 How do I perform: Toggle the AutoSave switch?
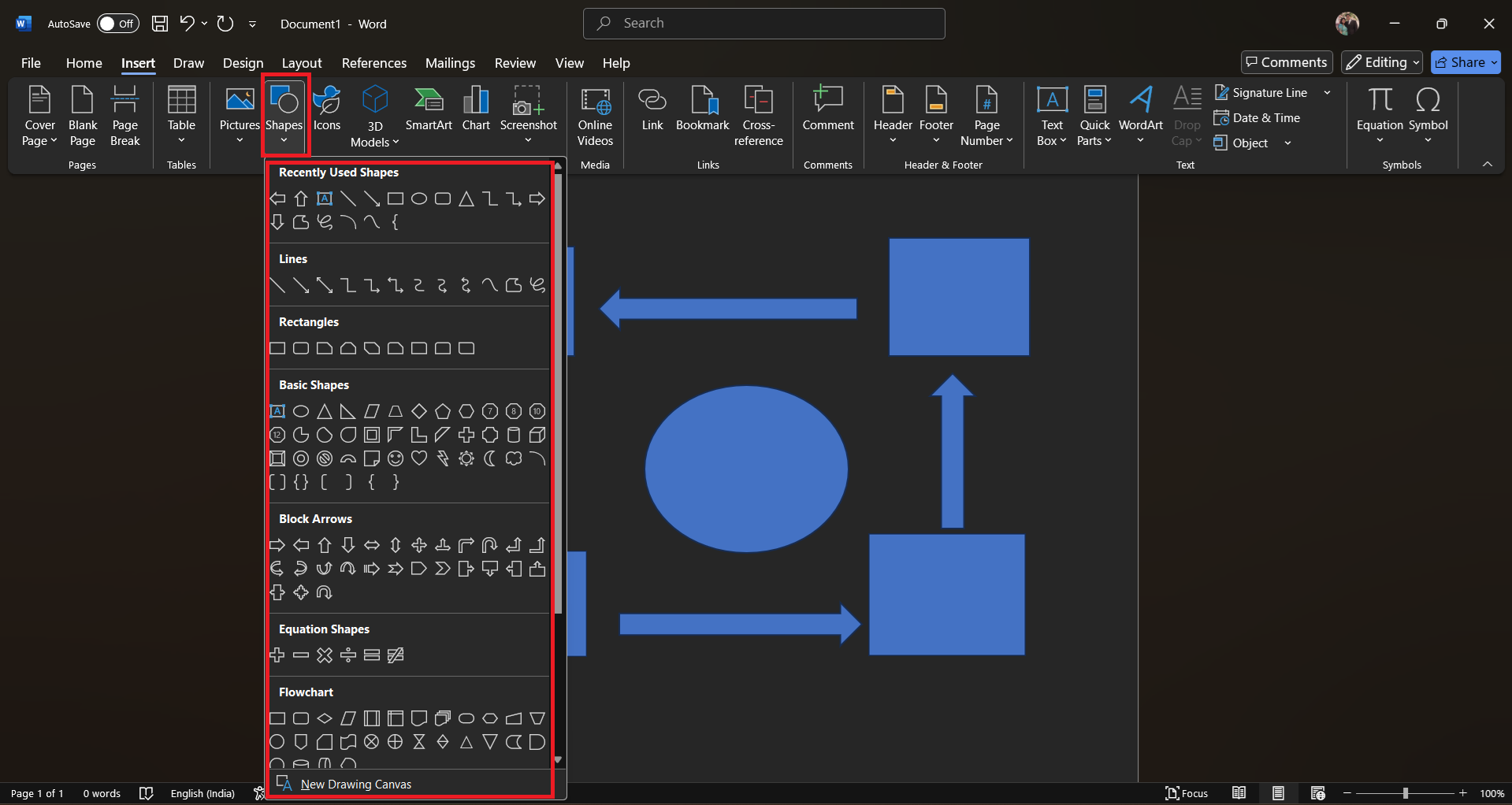click(x=117, y=24)
